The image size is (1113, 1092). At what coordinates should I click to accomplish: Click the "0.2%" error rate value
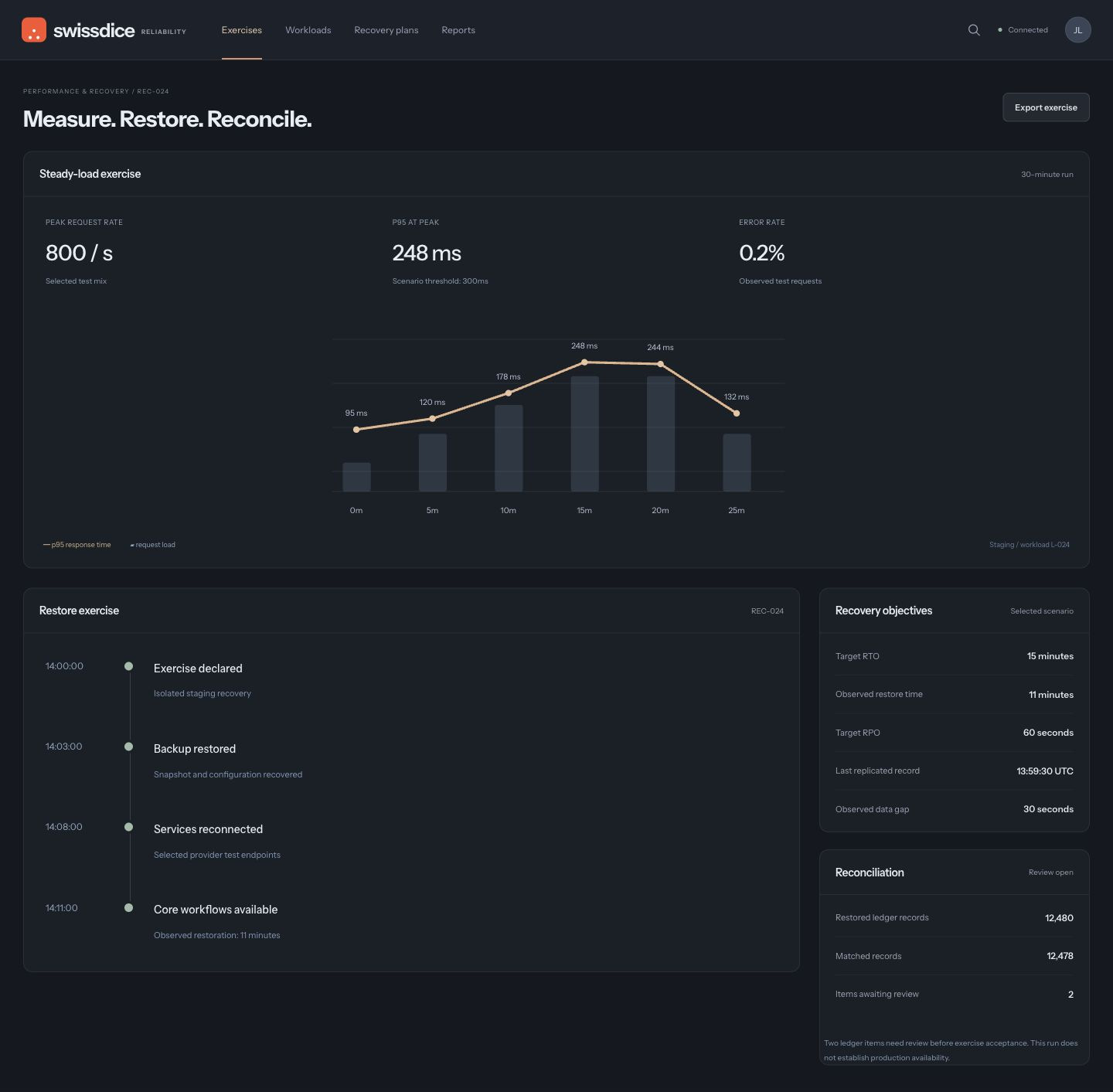pyautogui.click(x=761, y=253)
